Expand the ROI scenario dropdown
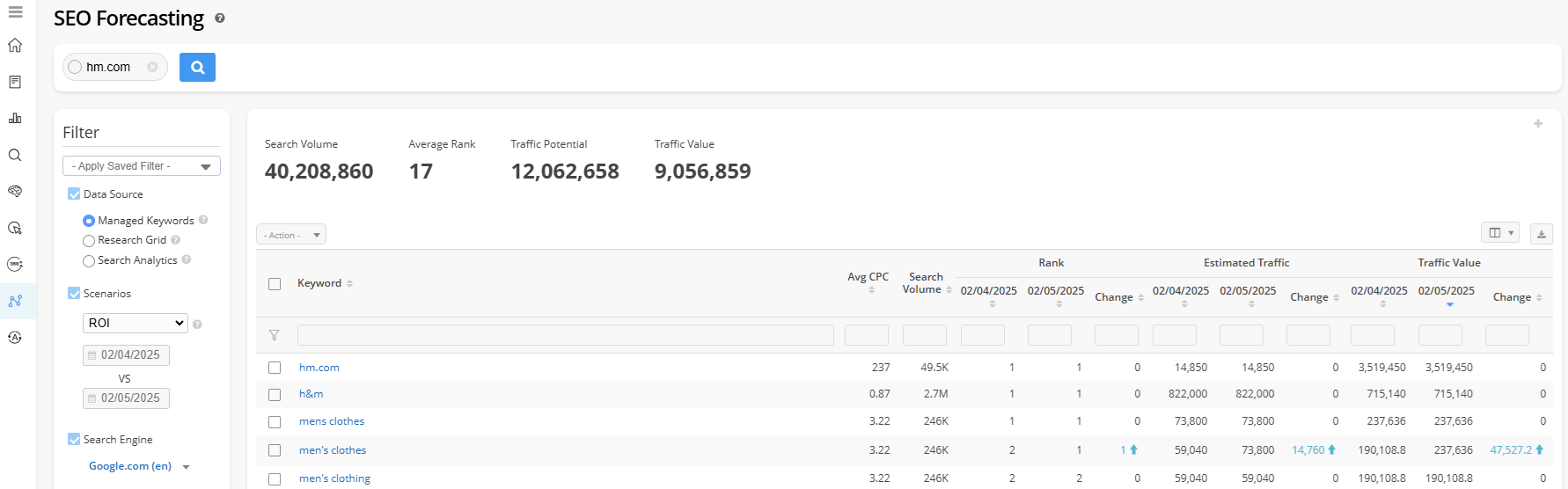The image size is (1568, 489). pyautogui.click(x=136, y=324)
